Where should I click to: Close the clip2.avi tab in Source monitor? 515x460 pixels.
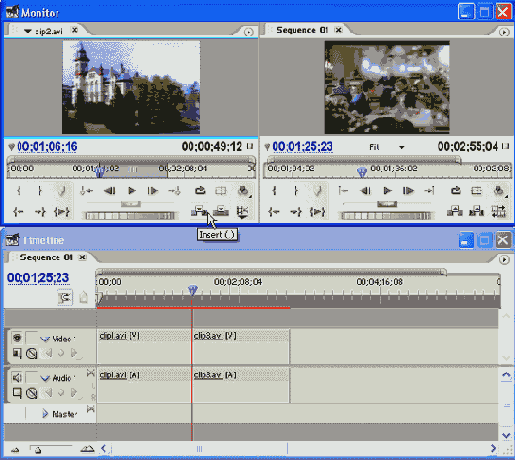(75, 30)
